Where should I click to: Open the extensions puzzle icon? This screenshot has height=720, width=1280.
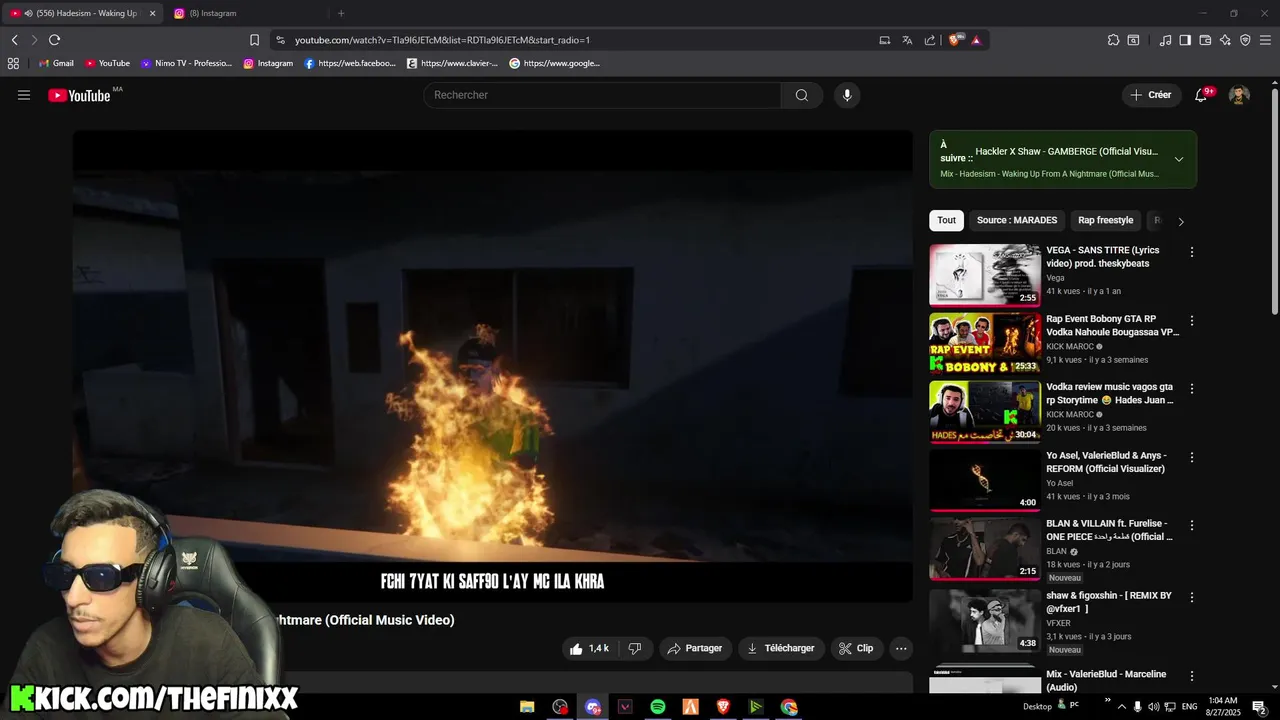coord(1113,40)
